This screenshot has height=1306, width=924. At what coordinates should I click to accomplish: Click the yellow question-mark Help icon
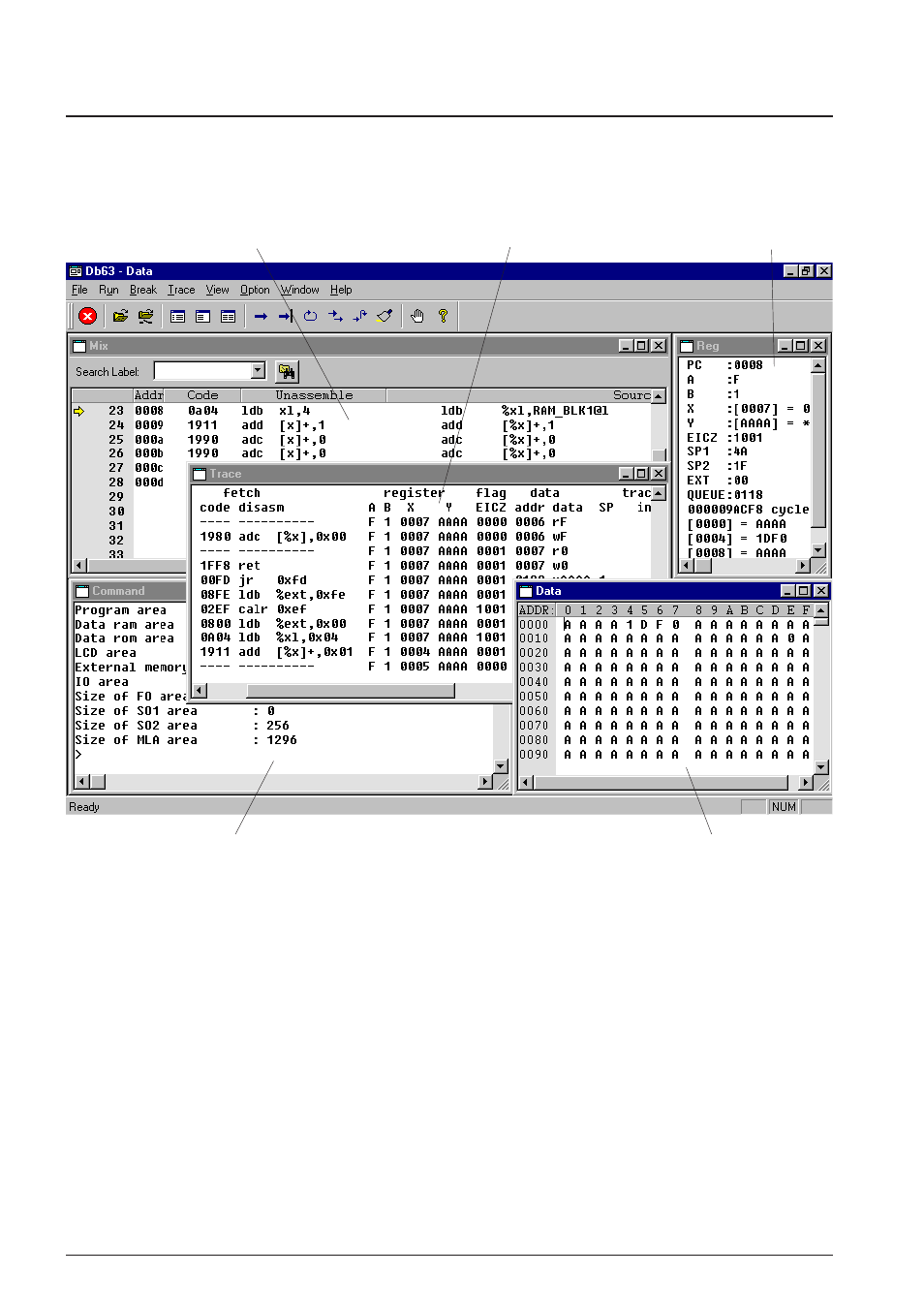(443, 316)
